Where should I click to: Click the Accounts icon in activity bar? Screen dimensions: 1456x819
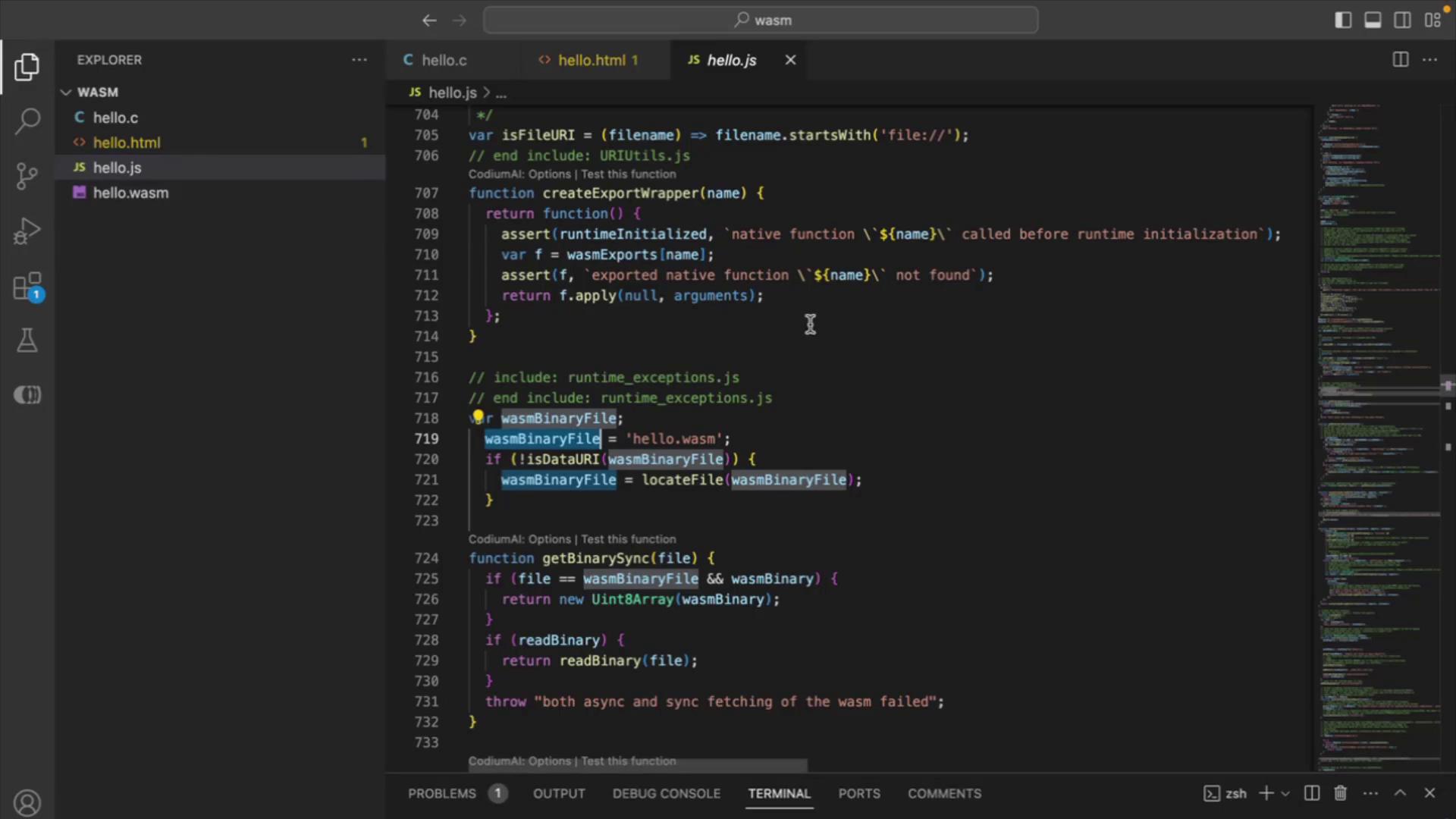(x=27, y=802)
